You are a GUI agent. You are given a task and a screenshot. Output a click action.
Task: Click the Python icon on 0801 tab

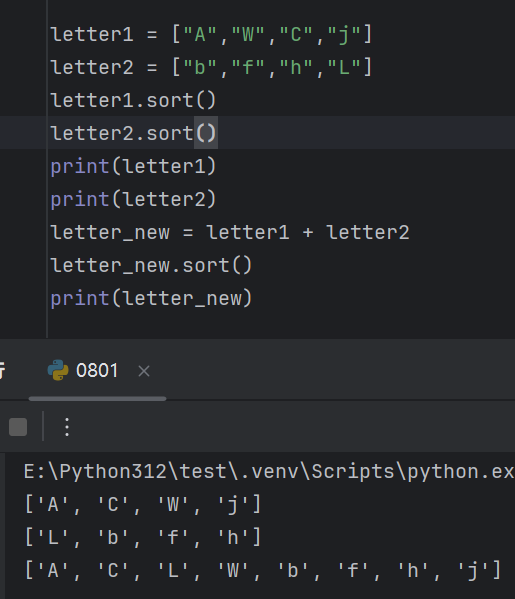pyautogui.click(x=58, y=370)
